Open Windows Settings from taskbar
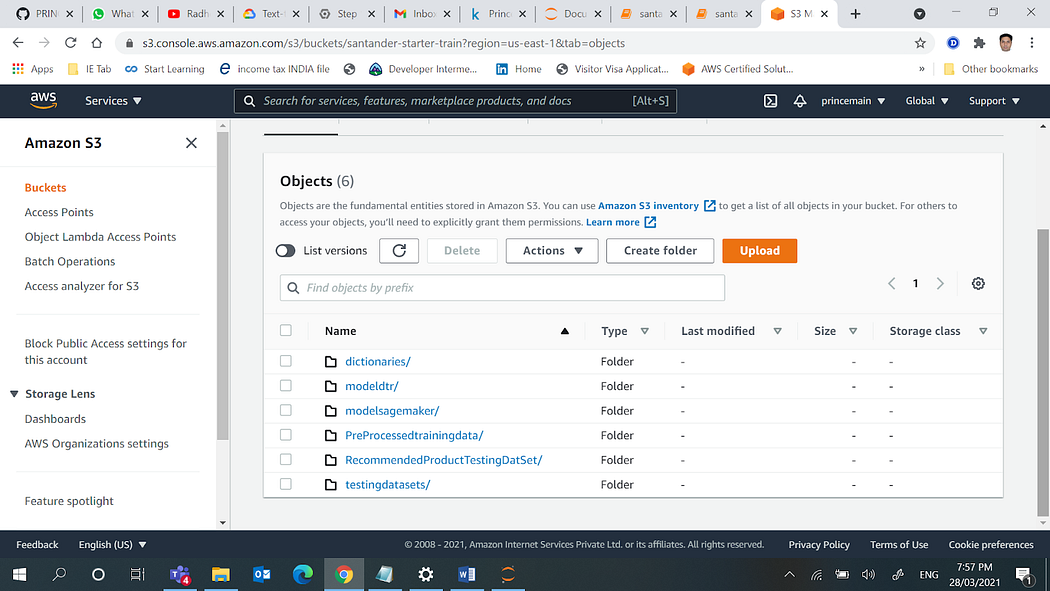This screenshot has width=1050, height=591. point(426,574)
